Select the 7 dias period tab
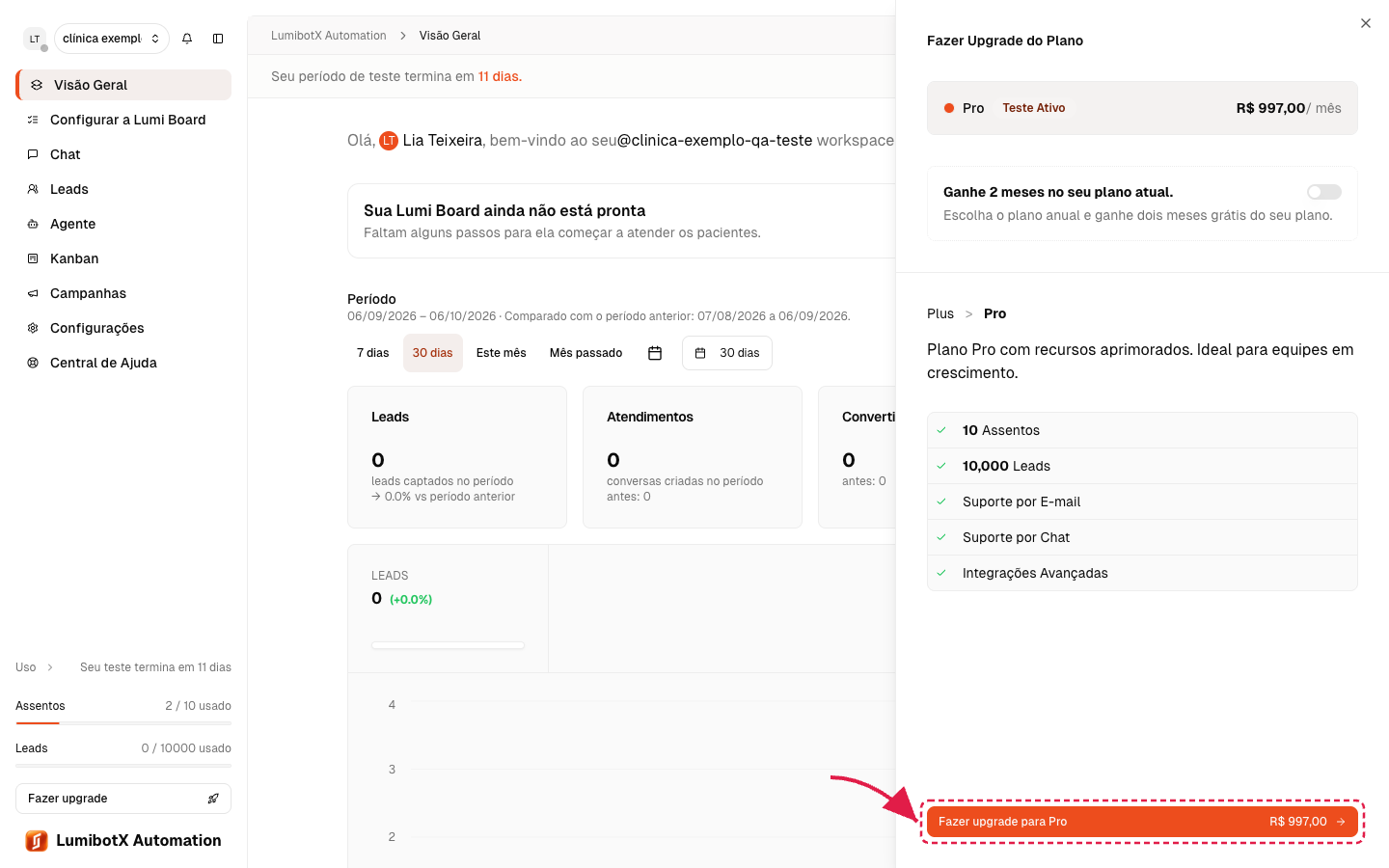The image size is (1389, 868). (373, 353)
